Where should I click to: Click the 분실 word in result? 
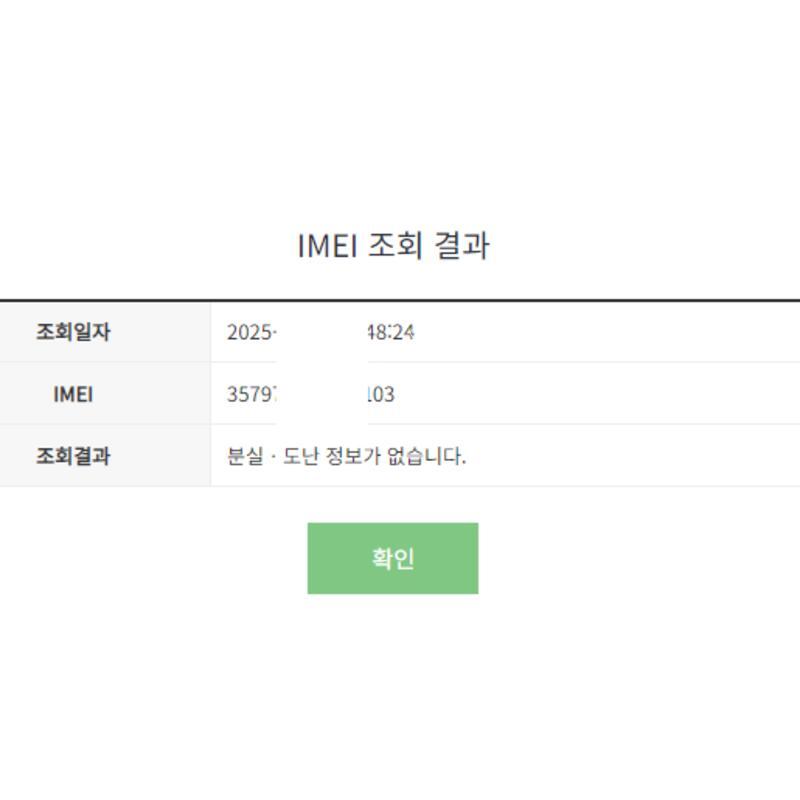[x=244, y=457]
